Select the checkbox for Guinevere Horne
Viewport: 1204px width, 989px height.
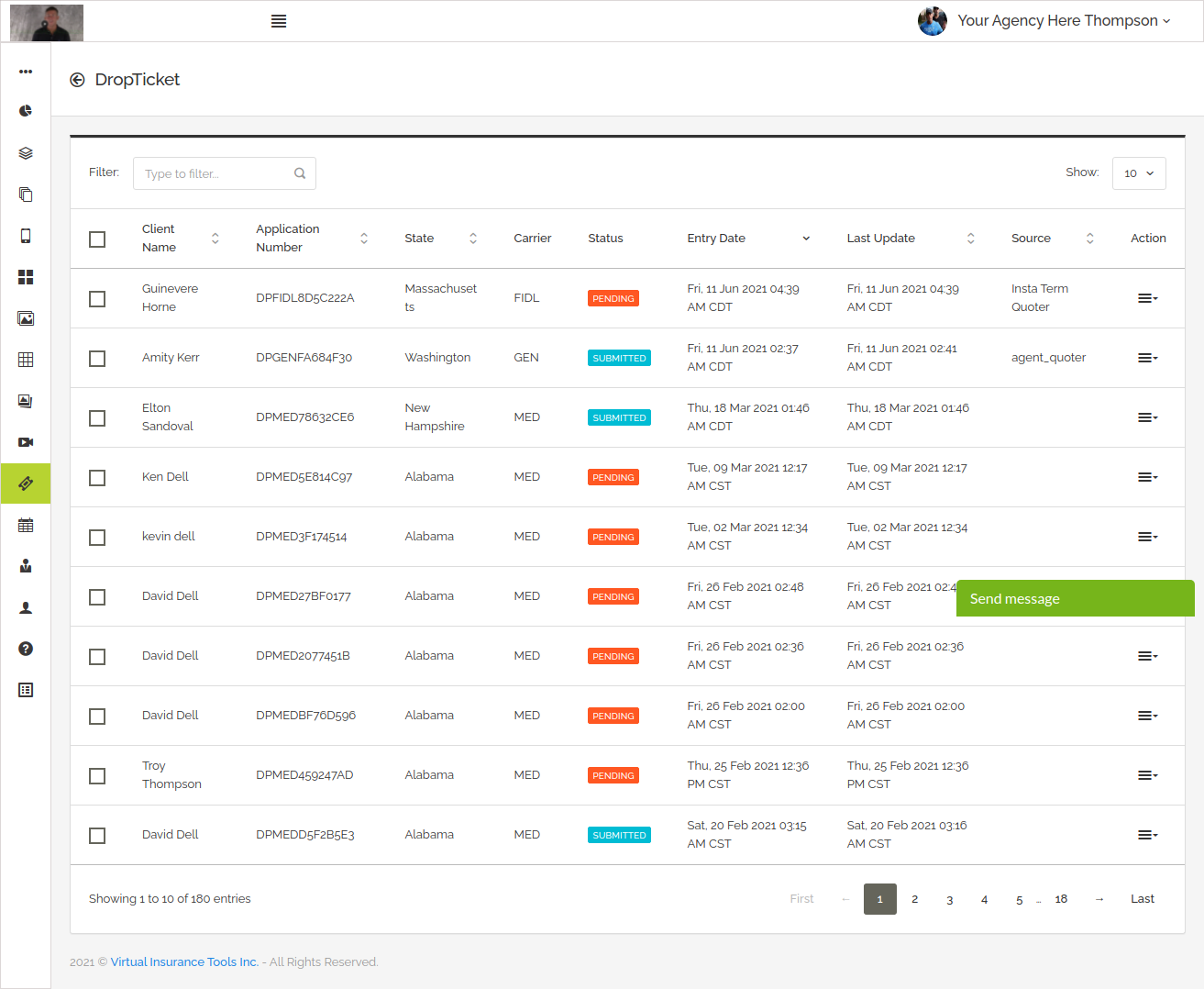pos(97,299)
